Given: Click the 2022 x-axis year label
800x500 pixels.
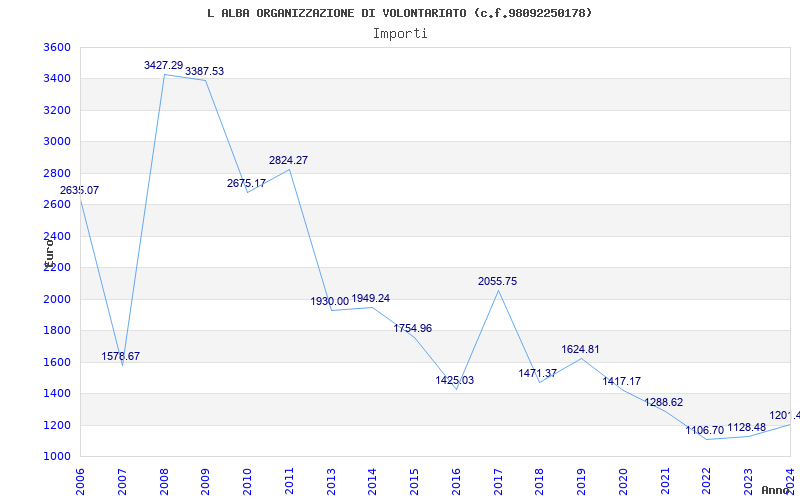Looking at the screenshot, I should point(707,482).
